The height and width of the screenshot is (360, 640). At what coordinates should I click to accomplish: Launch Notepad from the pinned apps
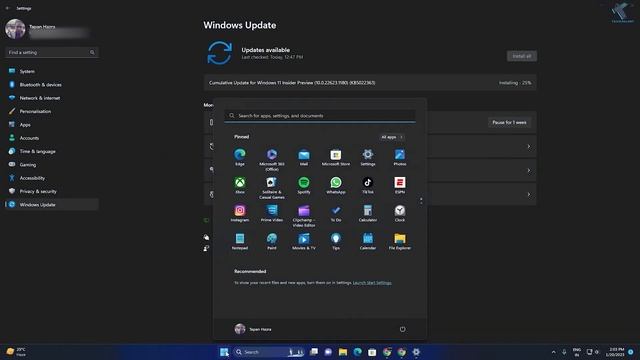(x=240, y=241)
